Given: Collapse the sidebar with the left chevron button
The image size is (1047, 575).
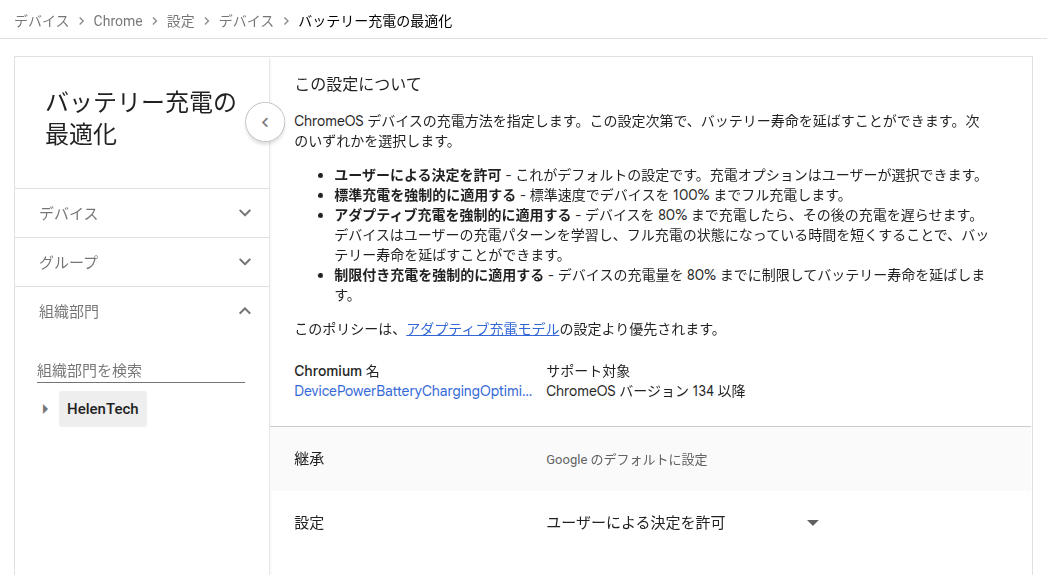Looking at the screenshot, I should [265, 122].
